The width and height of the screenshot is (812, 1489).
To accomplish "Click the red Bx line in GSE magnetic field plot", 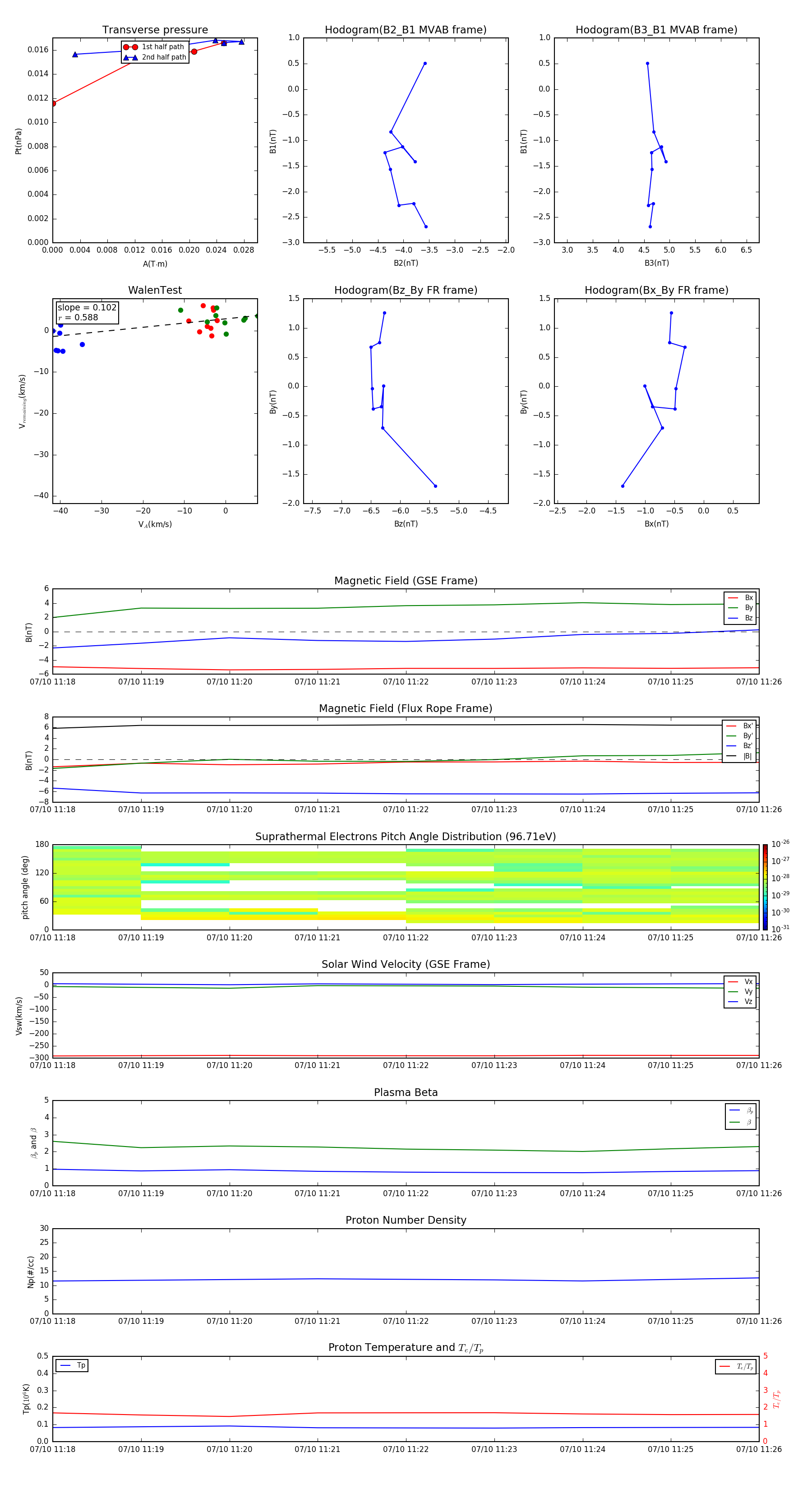I will click(406, 668).
